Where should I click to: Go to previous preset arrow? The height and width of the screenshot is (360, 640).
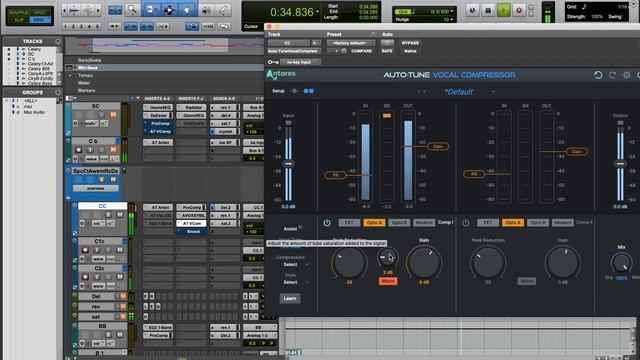(x=419, y=92)
